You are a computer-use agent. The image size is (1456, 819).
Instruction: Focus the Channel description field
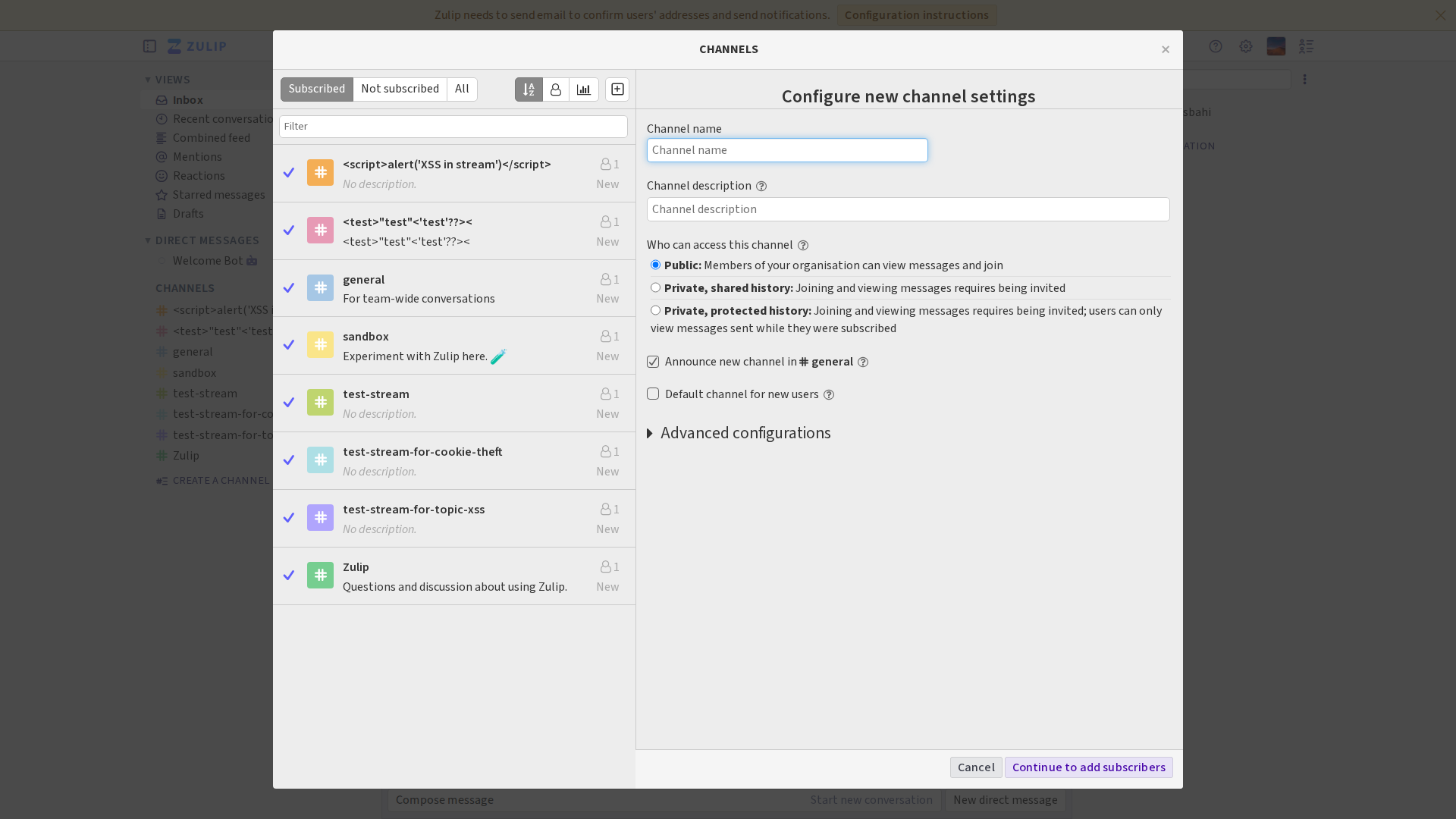[908, 209]
